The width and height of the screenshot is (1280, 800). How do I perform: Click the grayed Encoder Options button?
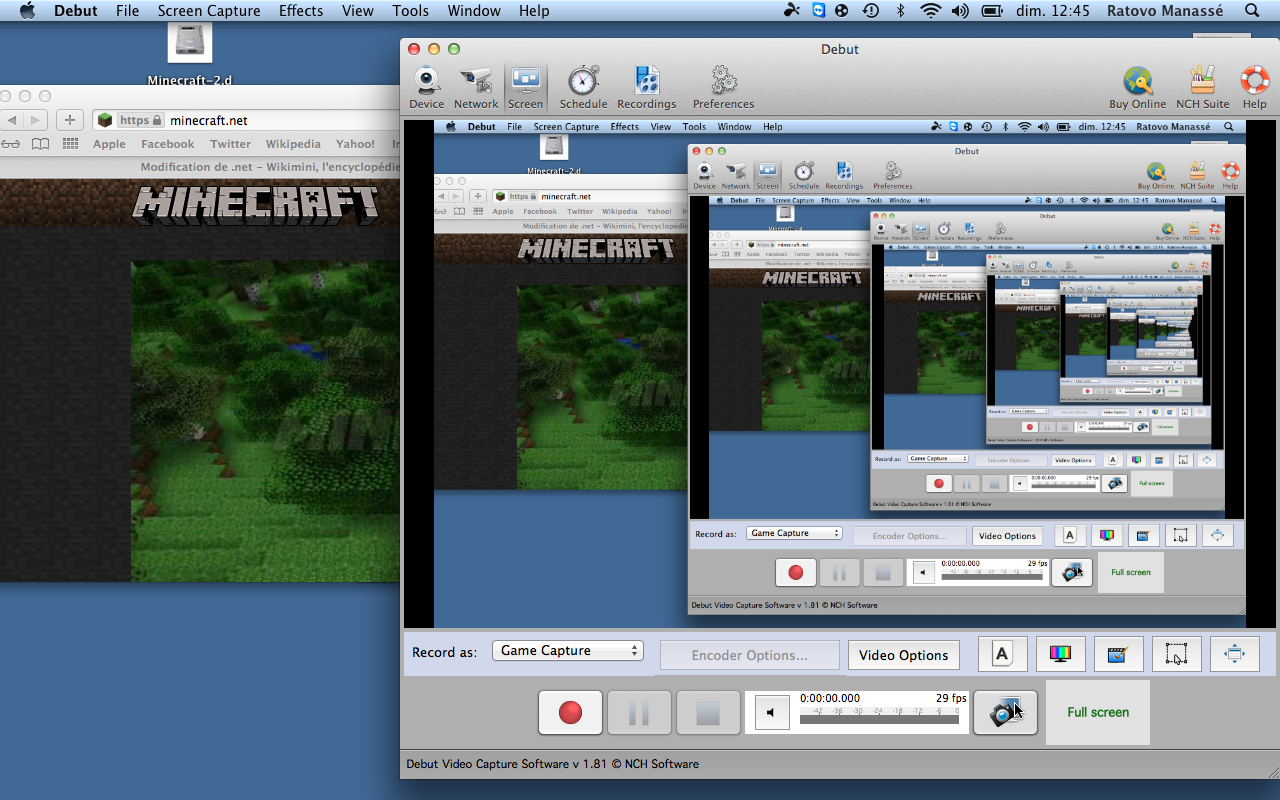[x=749, y=655]
